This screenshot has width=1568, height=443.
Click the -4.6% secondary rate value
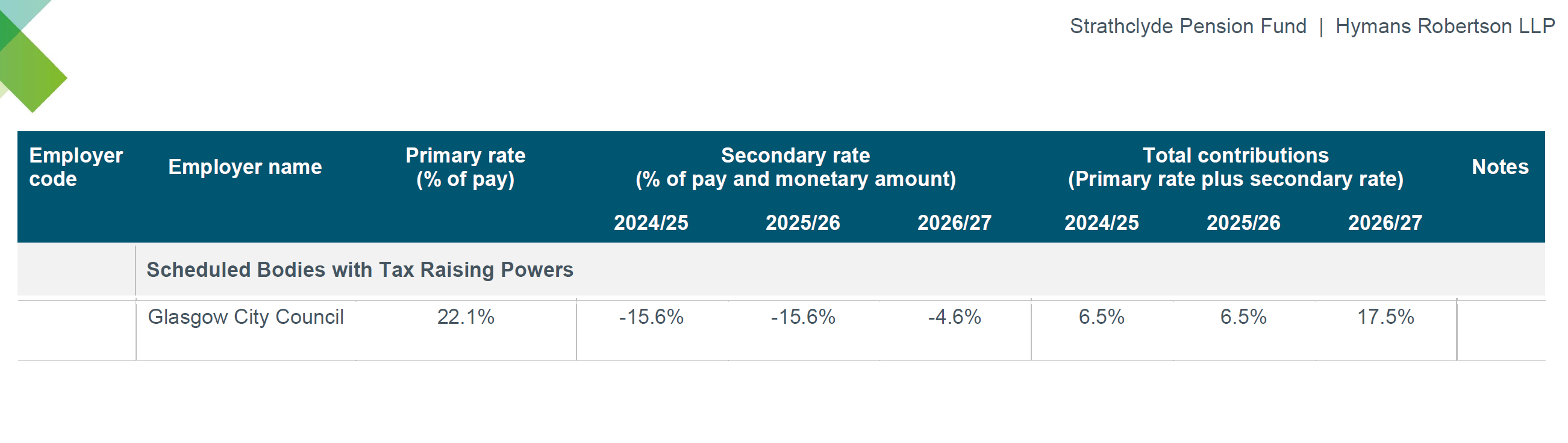click(954, 317)
